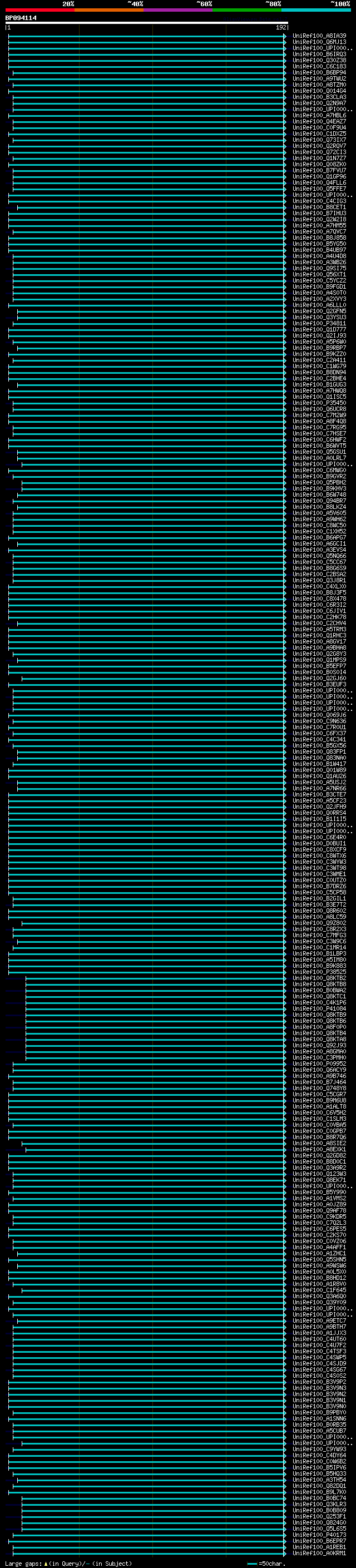The image size is (356, 1568).
Task: Open the UniRef100_C1DXZ5 entry
Action: [319, 134]
